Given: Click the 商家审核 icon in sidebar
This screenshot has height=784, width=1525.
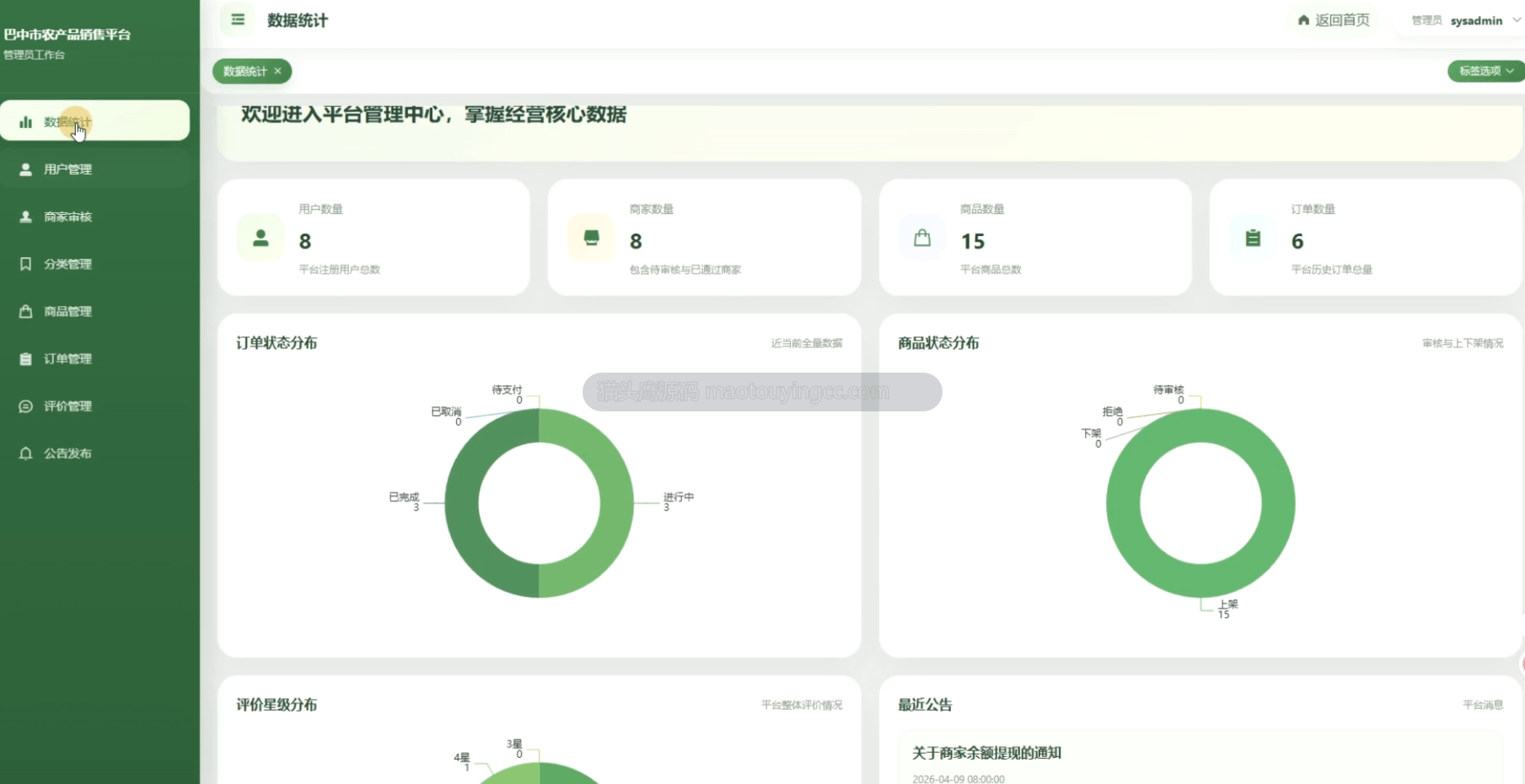Looking at the screenshot, I should pyautogui.click(x=26, y=217).
